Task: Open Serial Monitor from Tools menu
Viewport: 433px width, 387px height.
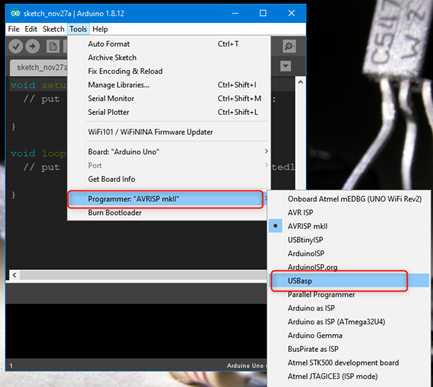Action: click(168, 99)
